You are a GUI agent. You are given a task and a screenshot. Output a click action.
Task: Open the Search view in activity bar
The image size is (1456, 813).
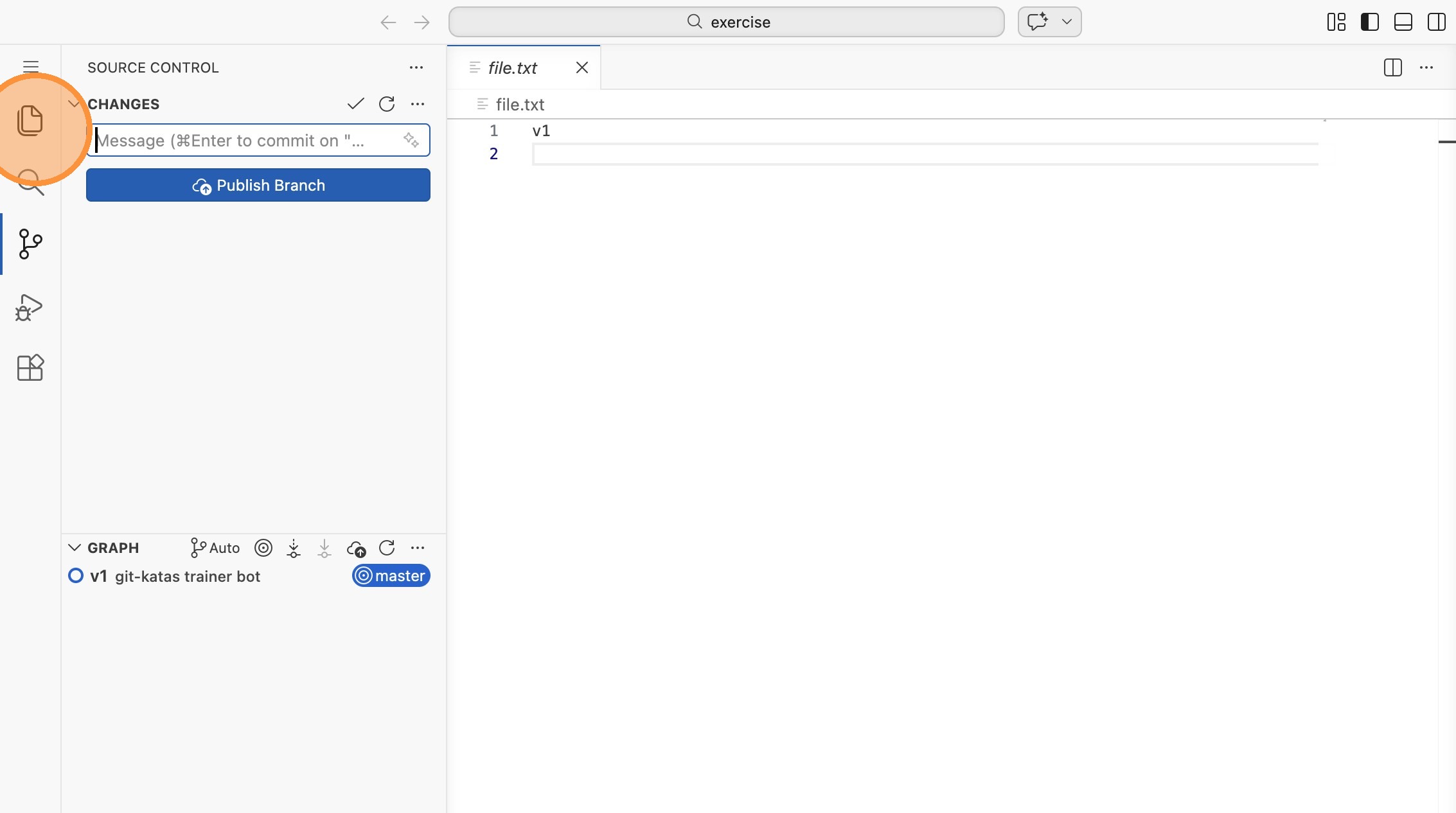point(30,182)
